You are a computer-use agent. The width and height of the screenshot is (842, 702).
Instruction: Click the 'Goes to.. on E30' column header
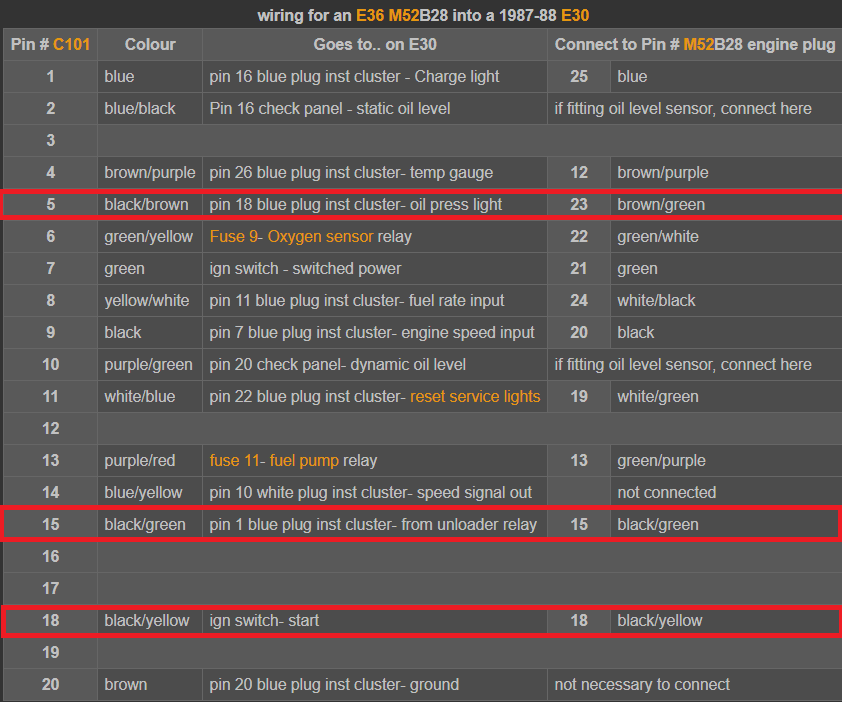[375, 44]
